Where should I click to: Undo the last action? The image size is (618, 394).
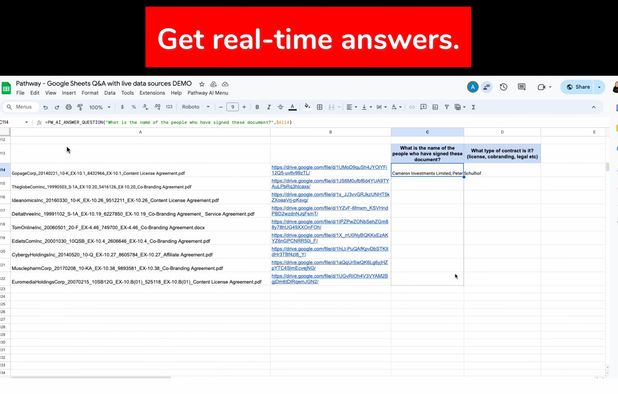[x=45, y=107]
